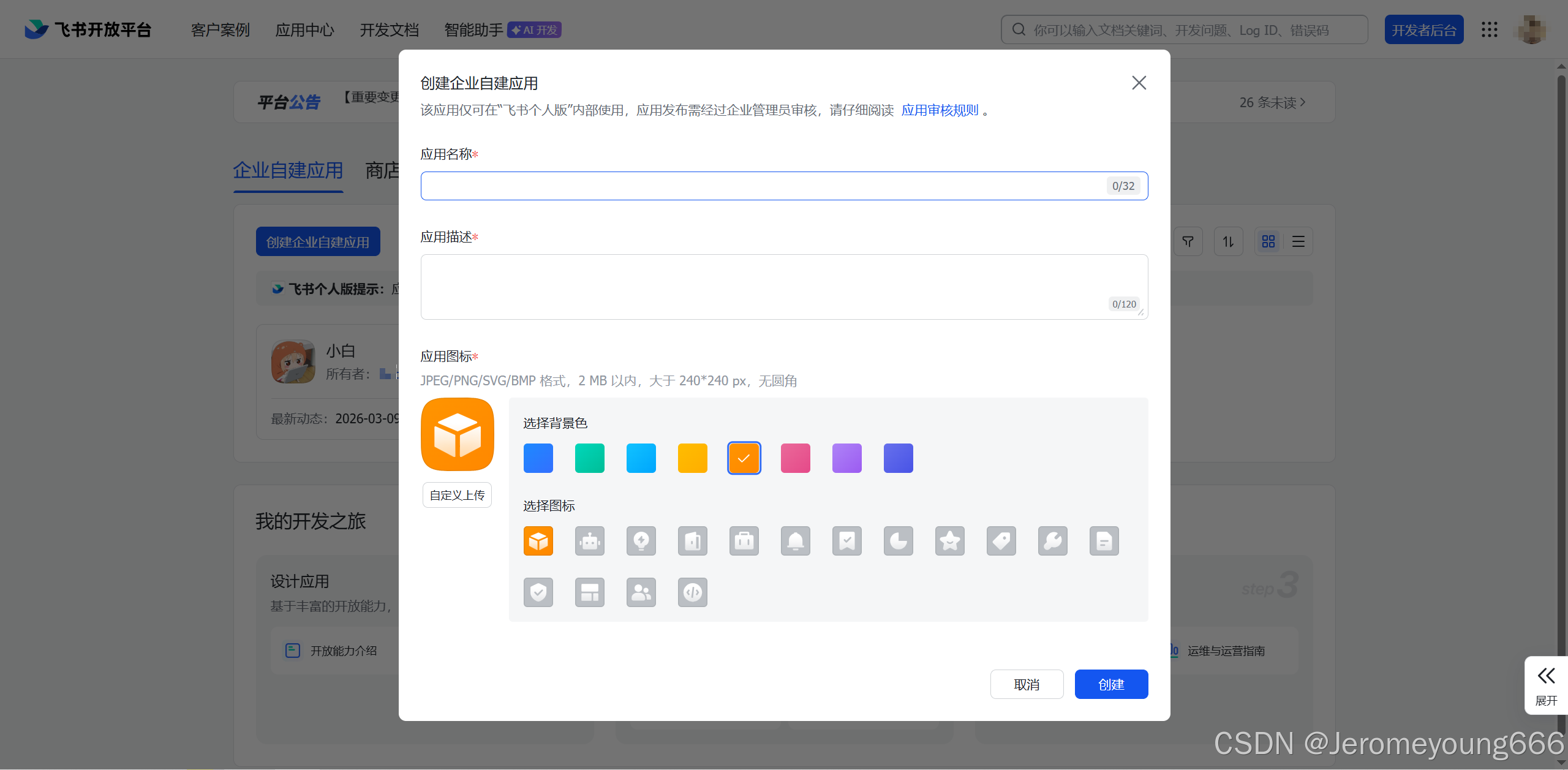Select the wrench tool icon
1568x770 pixels.
[1052, 541]
